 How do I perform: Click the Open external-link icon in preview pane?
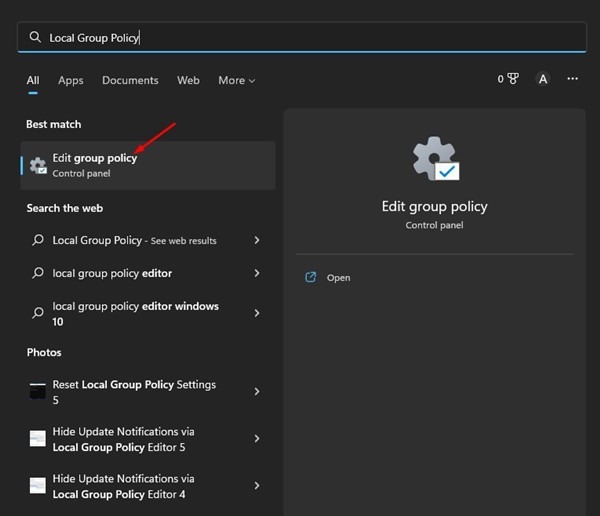310,277
